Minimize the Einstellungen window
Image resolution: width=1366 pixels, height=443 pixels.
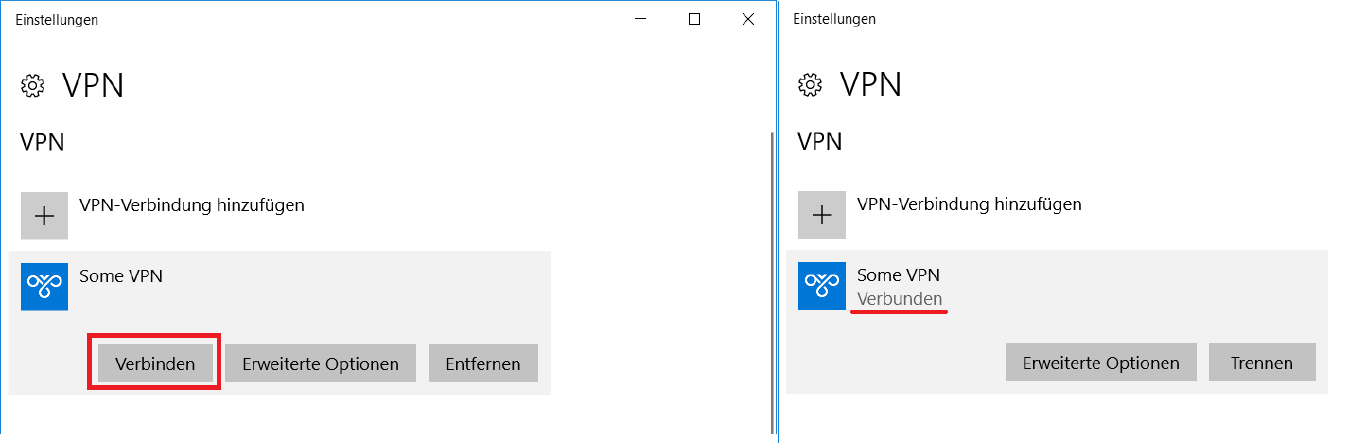pos(641,19)
